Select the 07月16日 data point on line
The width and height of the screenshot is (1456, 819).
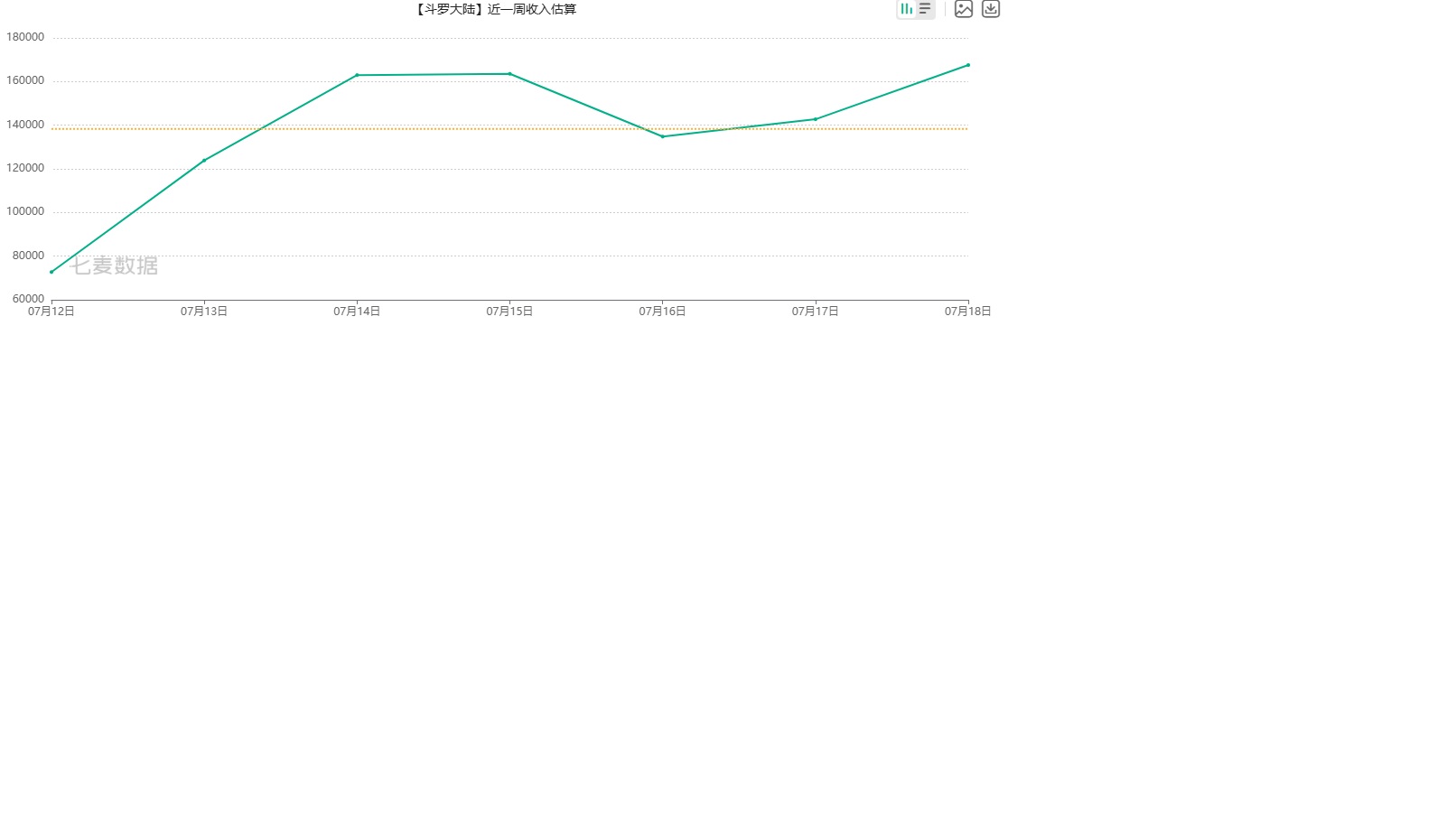click(663, 136)
